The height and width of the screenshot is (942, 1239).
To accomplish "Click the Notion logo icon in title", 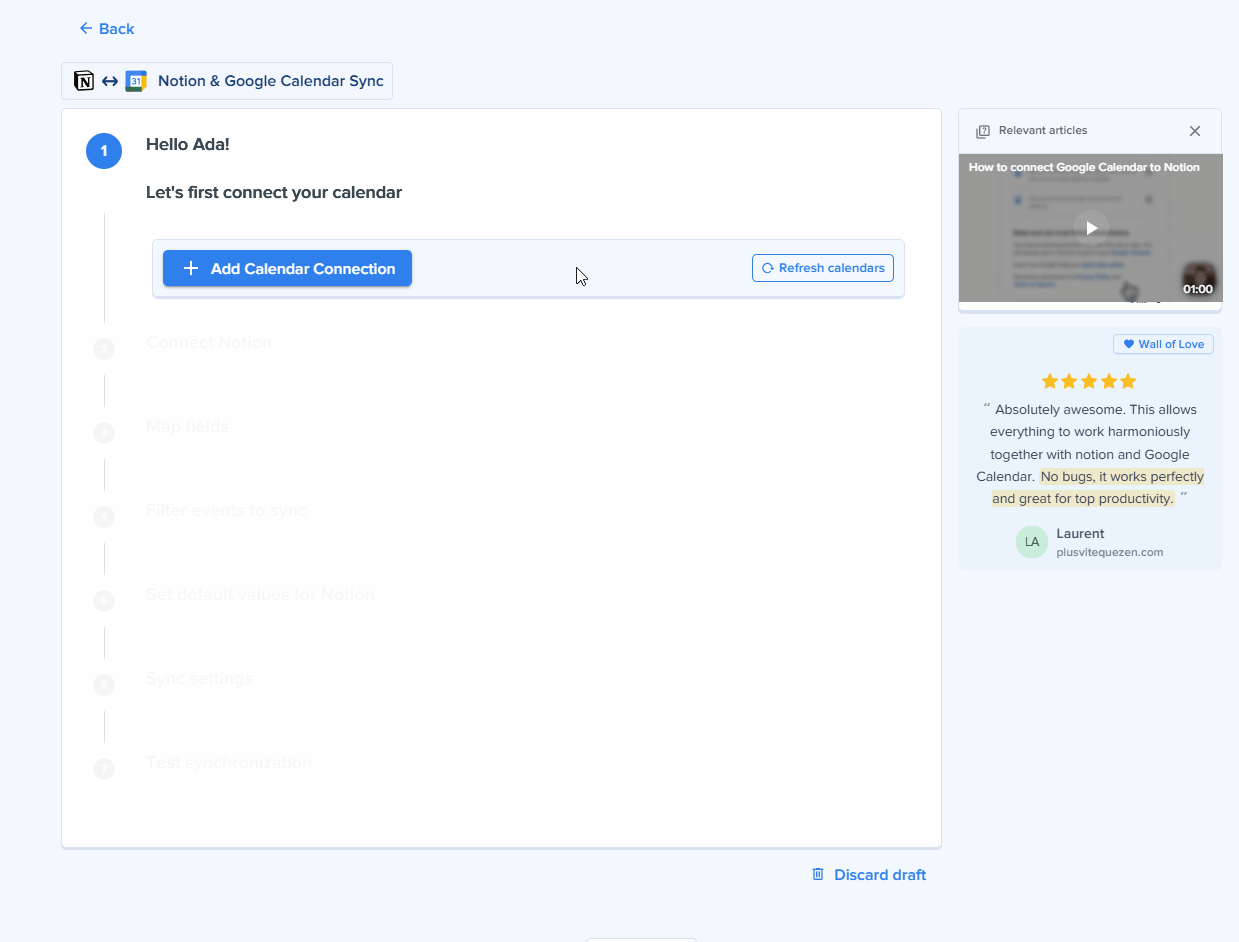I will click(84, 81).
